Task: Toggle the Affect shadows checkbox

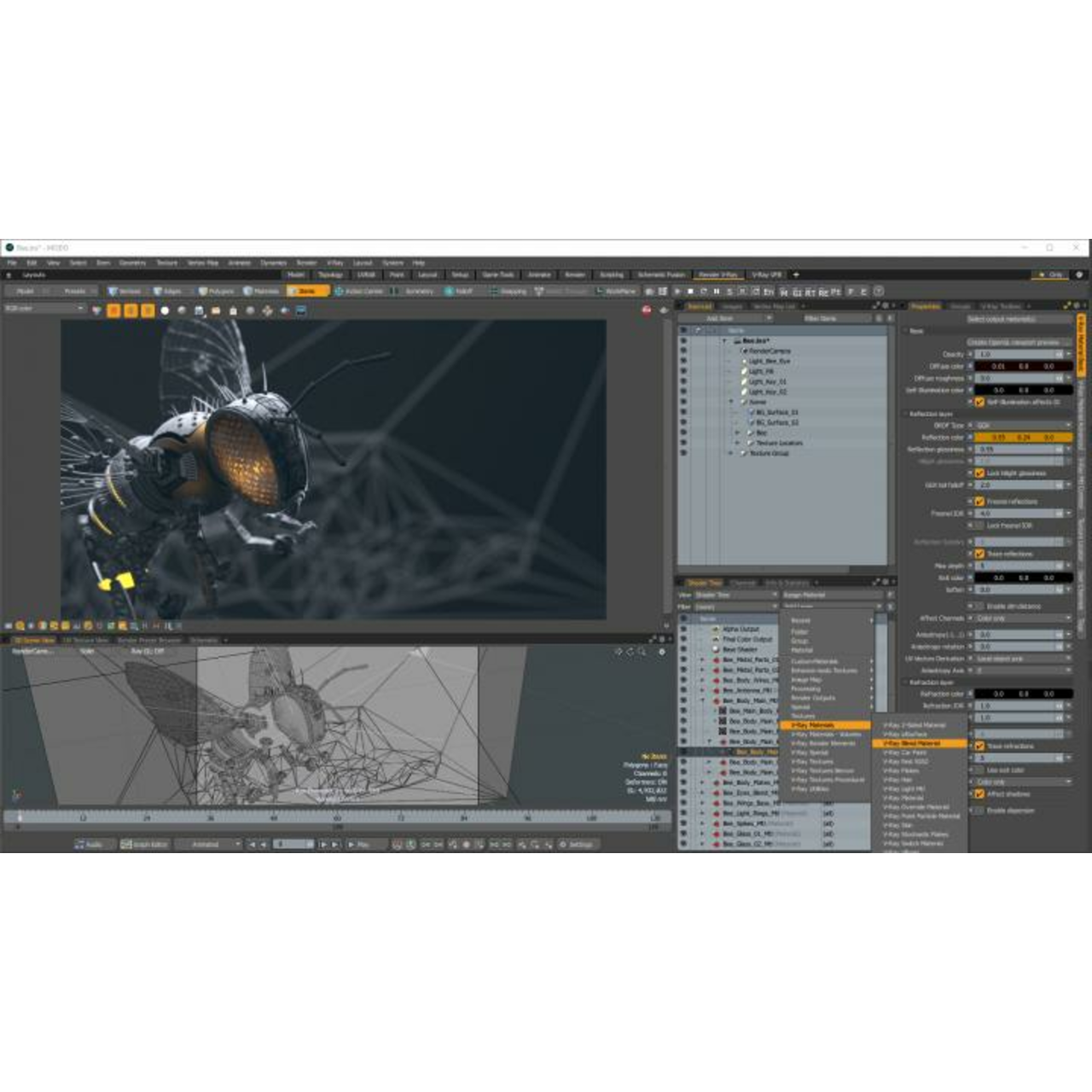Action: 979,793
